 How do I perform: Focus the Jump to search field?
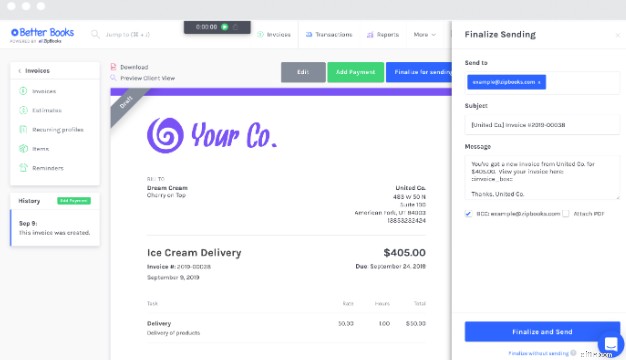pyautogui.click(x=128, y=35)
